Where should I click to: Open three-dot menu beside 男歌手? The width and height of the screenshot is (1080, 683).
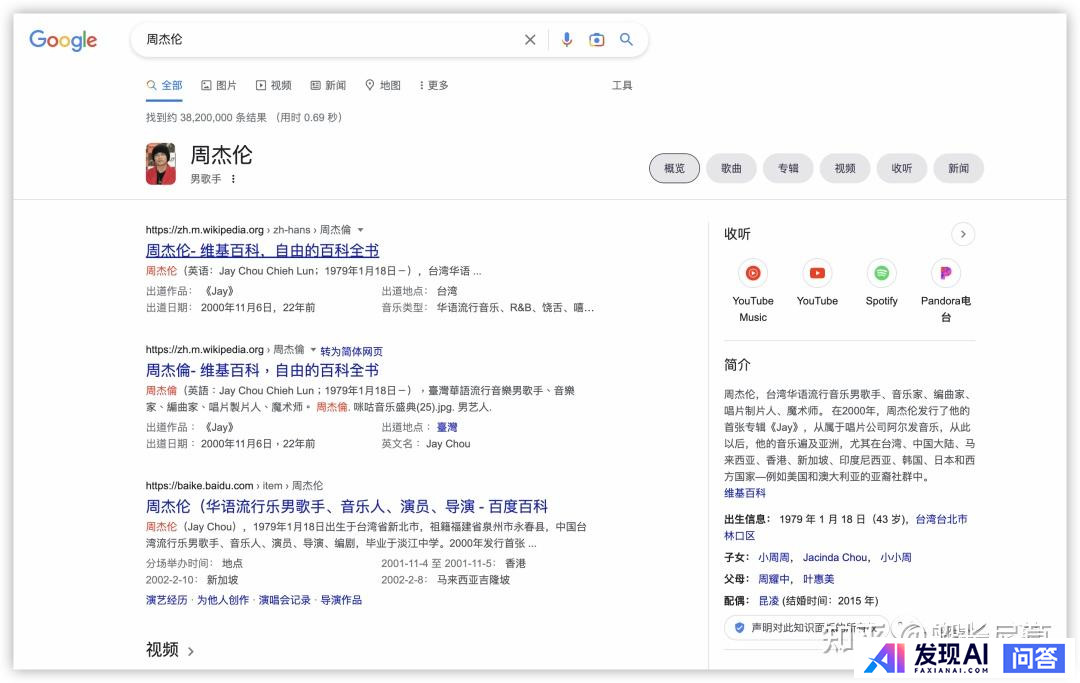[234, 179]
